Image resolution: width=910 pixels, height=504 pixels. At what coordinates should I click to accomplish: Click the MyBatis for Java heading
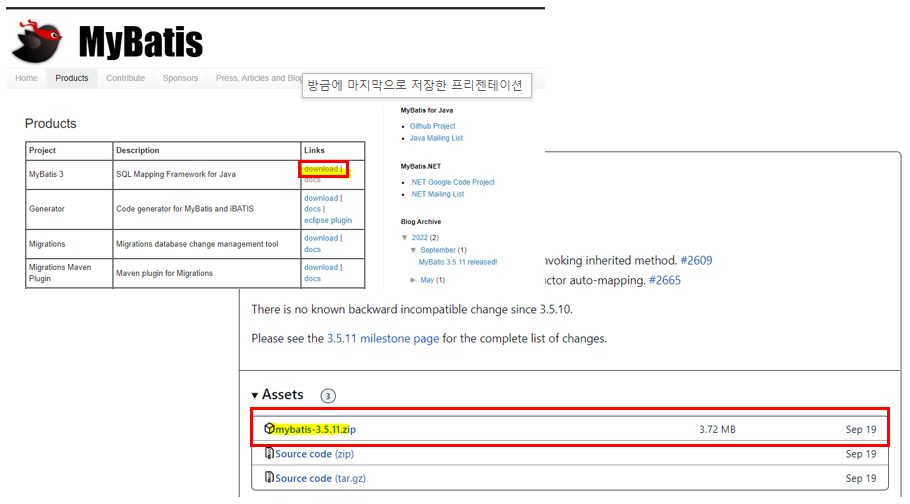(x=427, y=110)
